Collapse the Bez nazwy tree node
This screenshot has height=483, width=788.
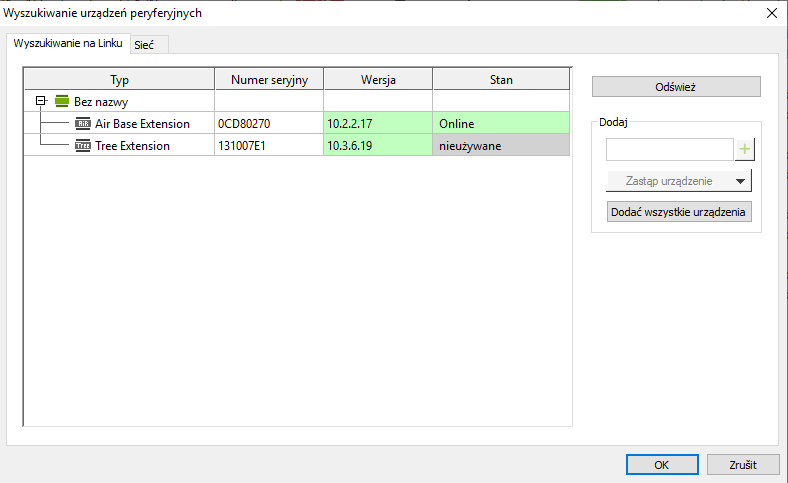41,101
